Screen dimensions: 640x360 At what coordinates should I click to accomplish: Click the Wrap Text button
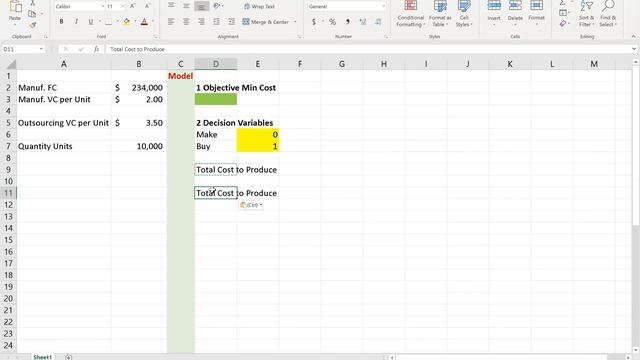(259, 7)
